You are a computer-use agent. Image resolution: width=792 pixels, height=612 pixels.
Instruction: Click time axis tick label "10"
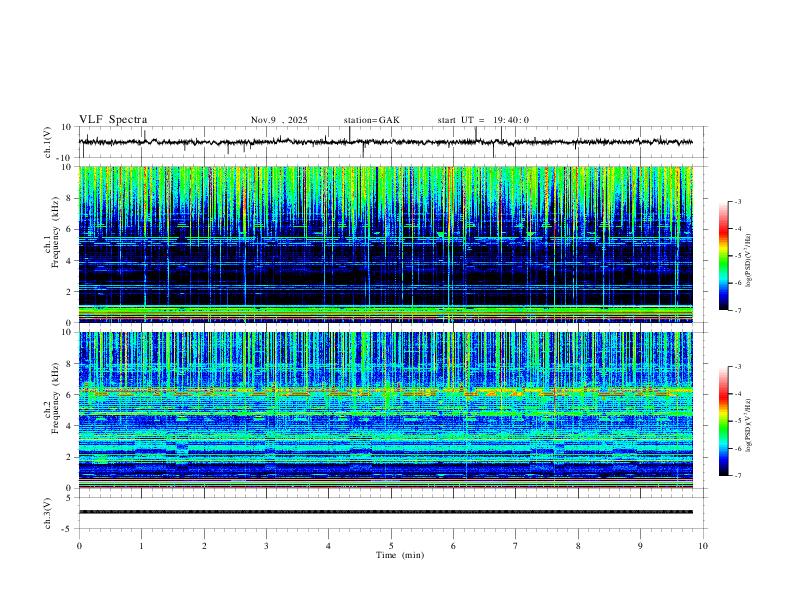[703, 546]
